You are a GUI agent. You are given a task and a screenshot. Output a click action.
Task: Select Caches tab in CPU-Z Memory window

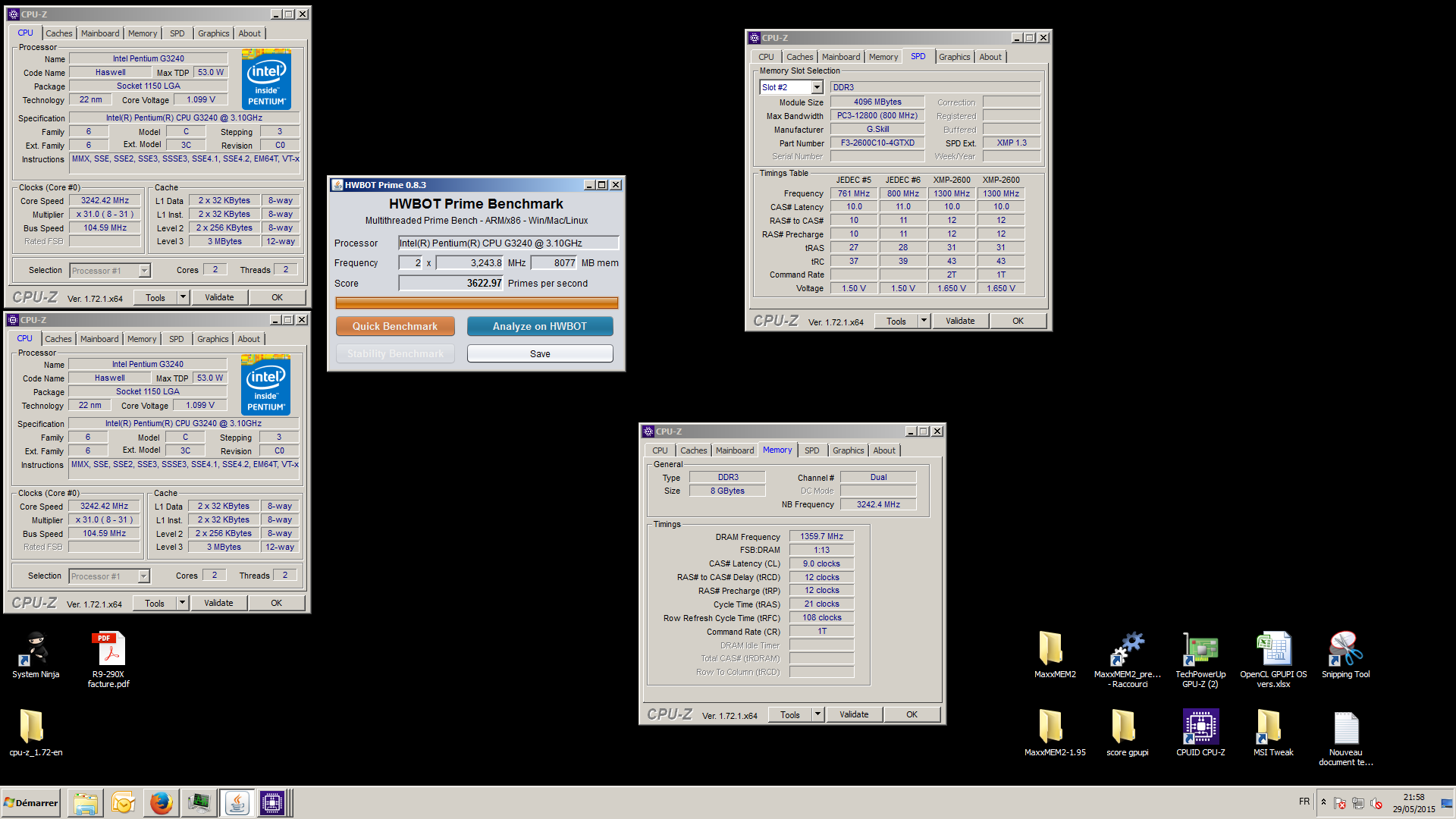(693, 450)
